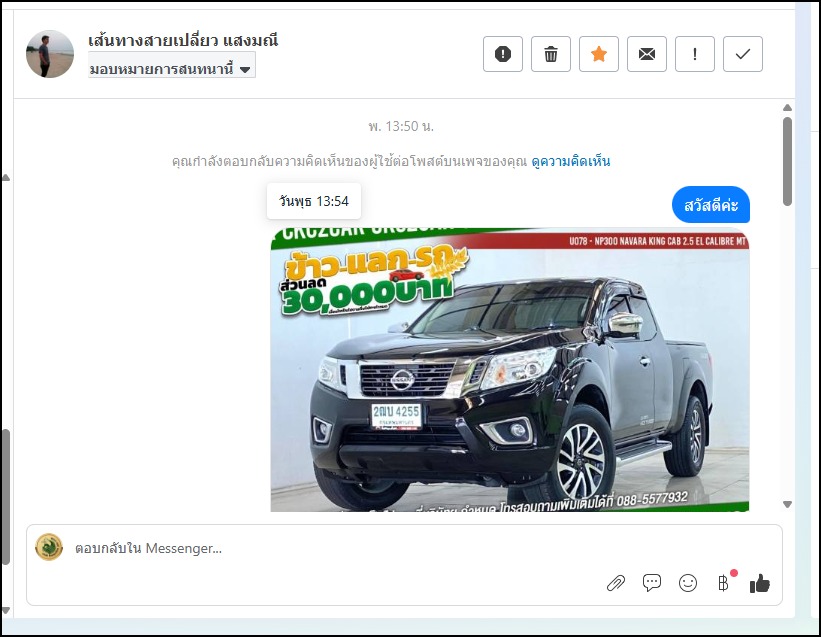Send a thumbs-up like
This screenshot has width=821, height=637.
[x=760, y=583]
